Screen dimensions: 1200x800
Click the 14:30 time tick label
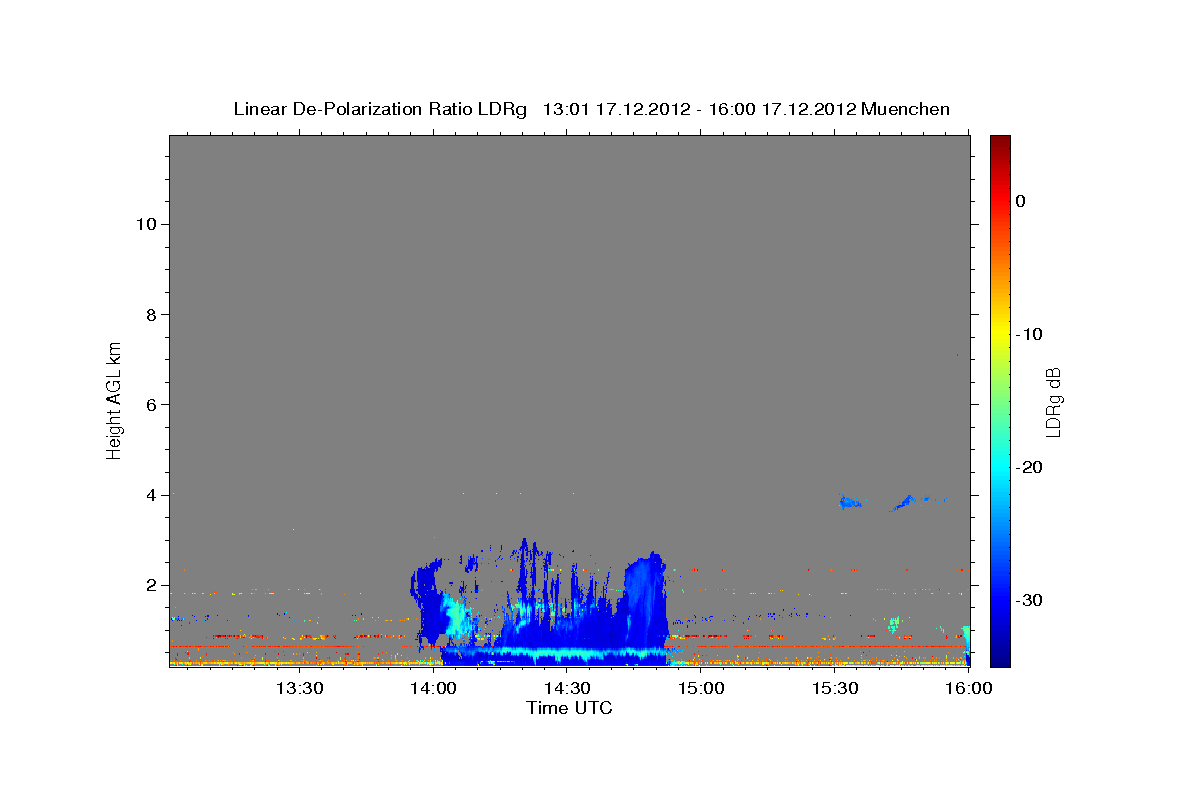coord(567,688)
